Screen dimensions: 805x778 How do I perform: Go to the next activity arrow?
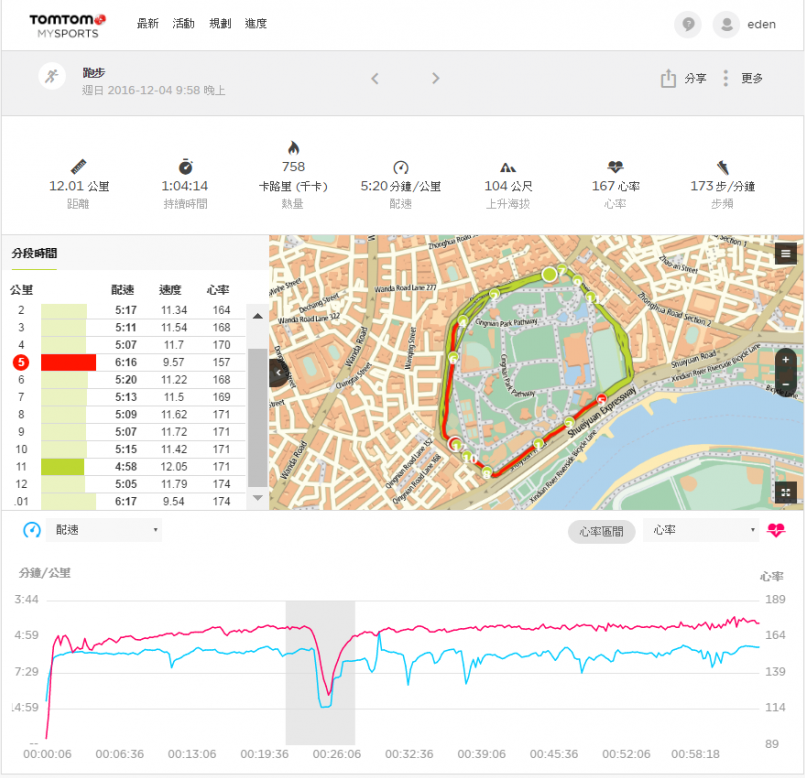click(x=435, y=79)
